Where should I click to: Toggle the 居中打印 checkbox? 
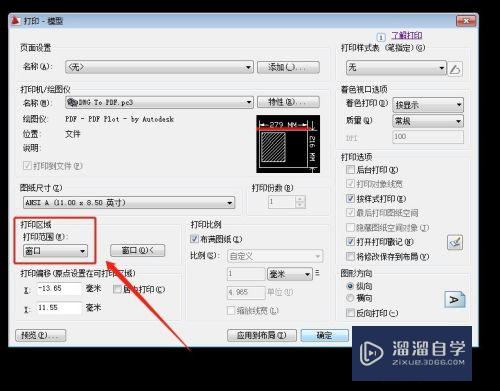point(117,289)
